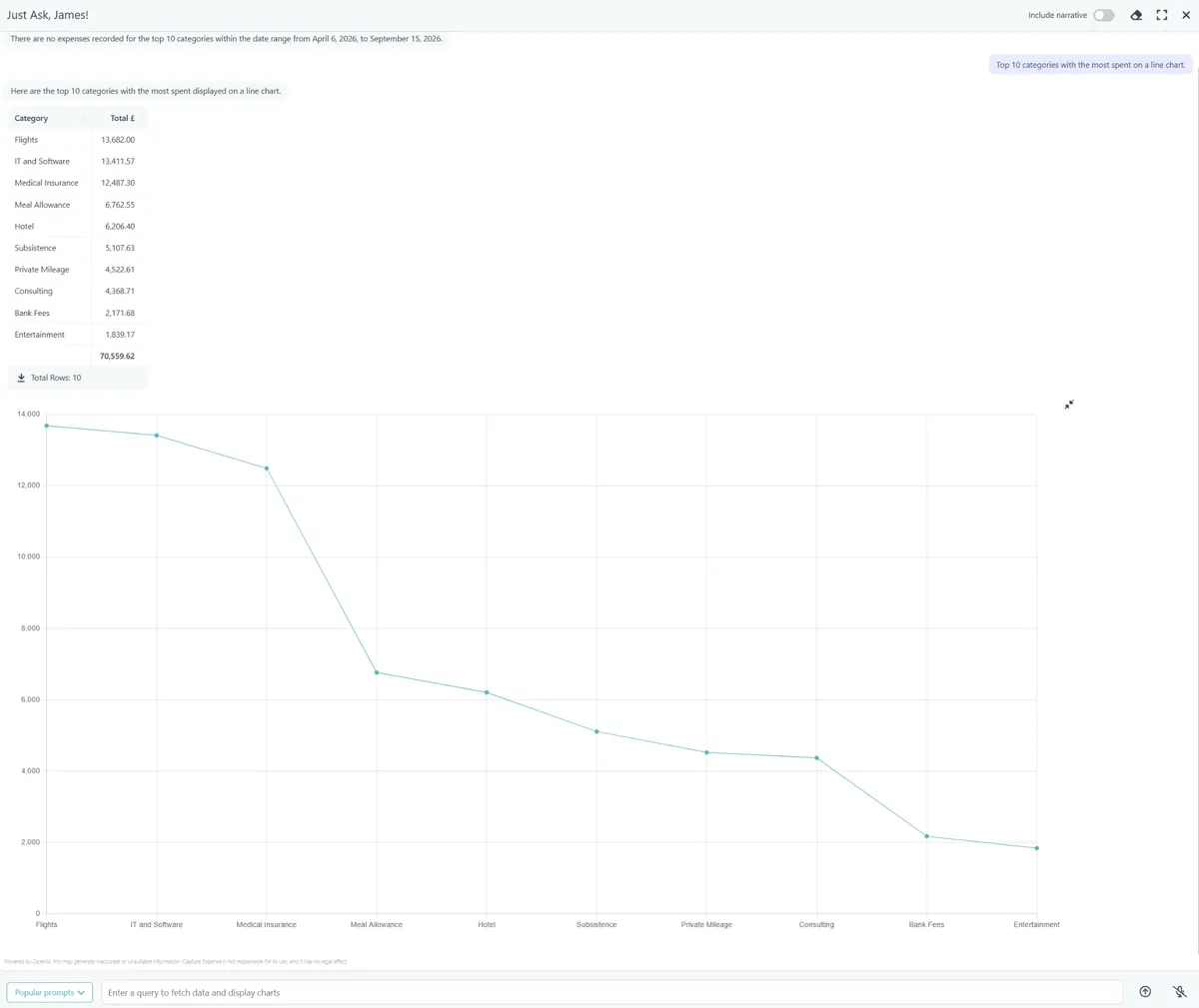Click the 12,487.30 value cell
1199x1008 pixels.
[x=118, y=183]
